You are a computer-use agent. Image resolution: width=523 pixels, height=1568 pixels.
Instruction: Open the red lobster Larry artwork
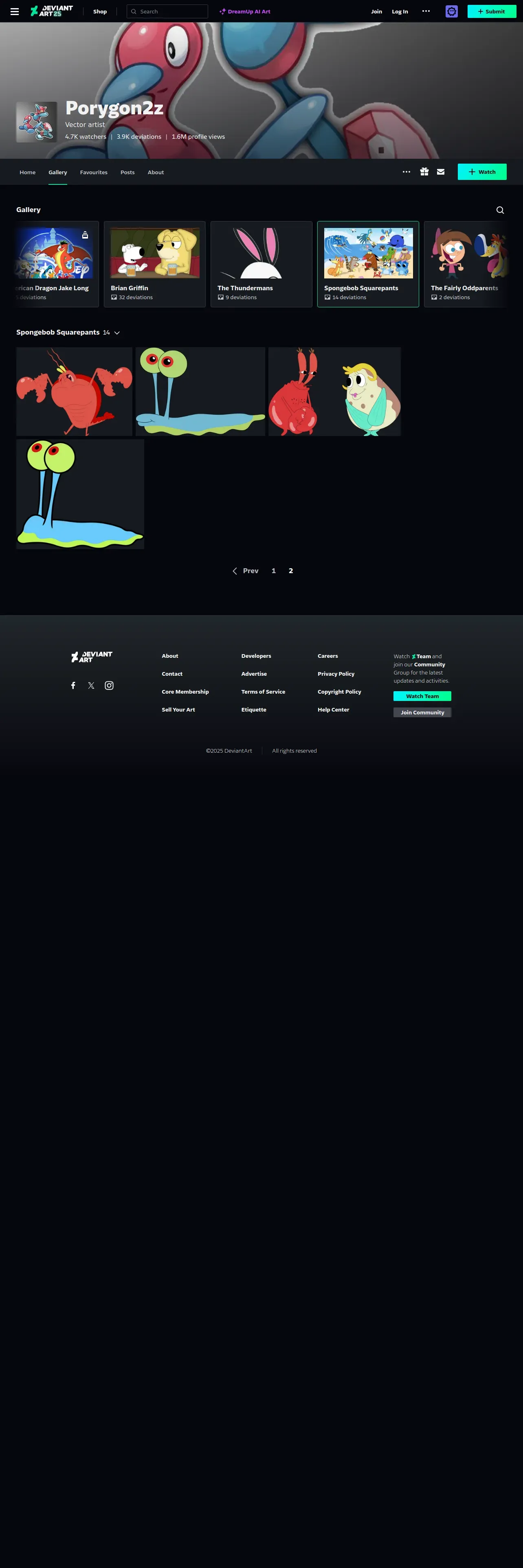[x=74, y=392]
